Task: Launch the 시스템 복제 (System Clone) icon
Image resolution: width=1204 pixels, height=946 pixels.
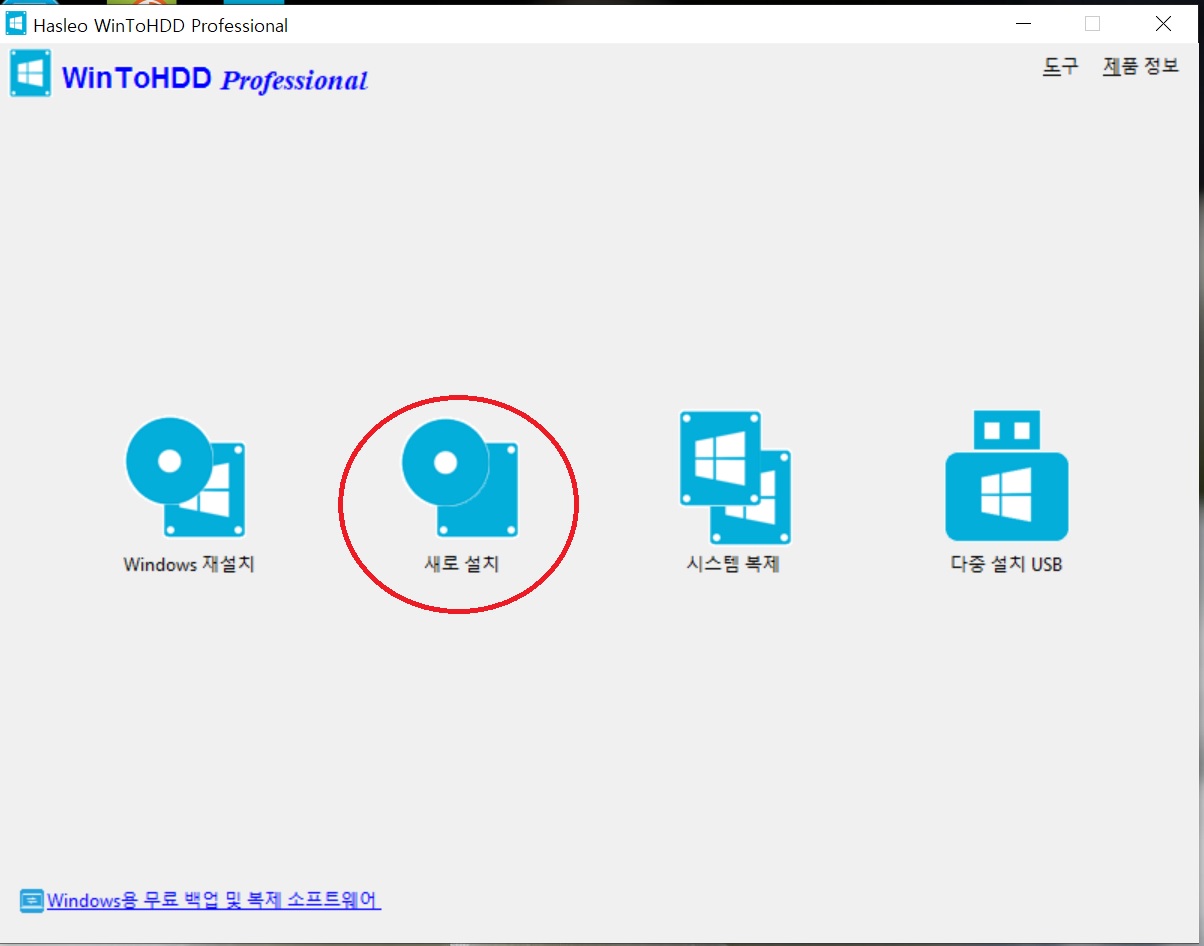Action: coord(735,477)
